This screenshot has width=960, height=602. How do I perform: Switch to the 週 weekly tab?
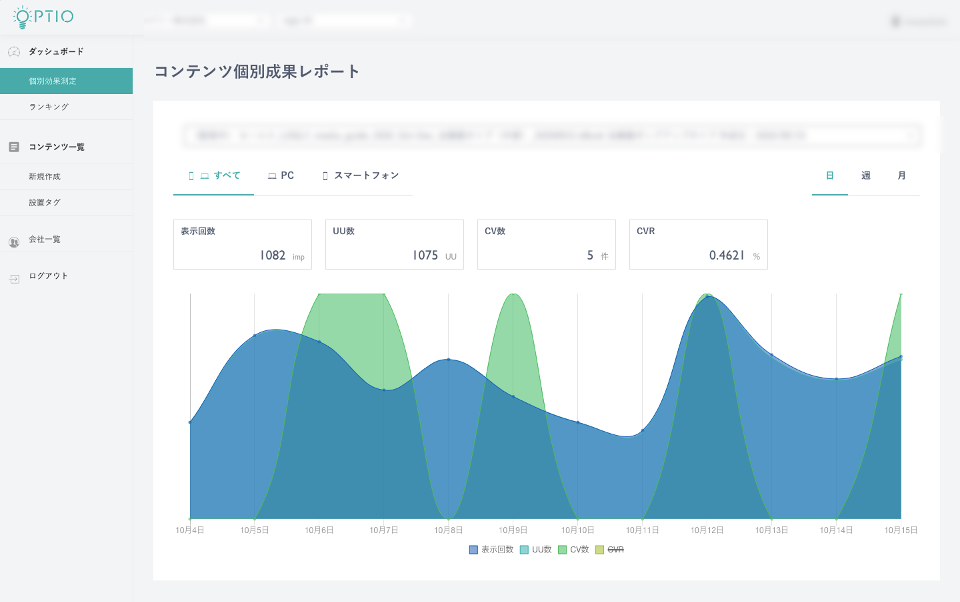866,176
